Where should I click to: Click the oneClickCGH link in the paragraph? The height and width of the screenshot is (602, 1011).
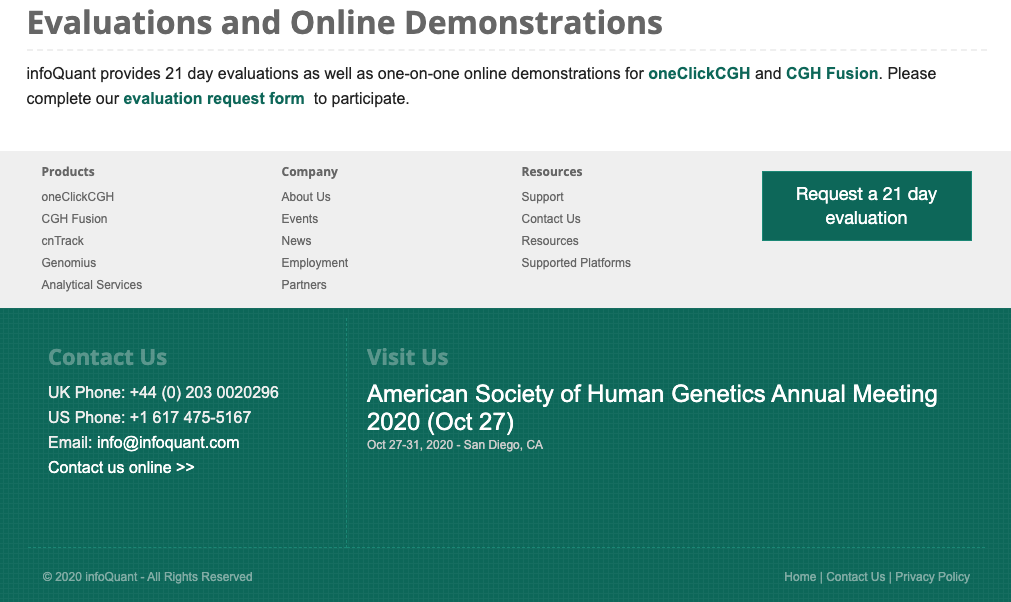click(698, 73)
